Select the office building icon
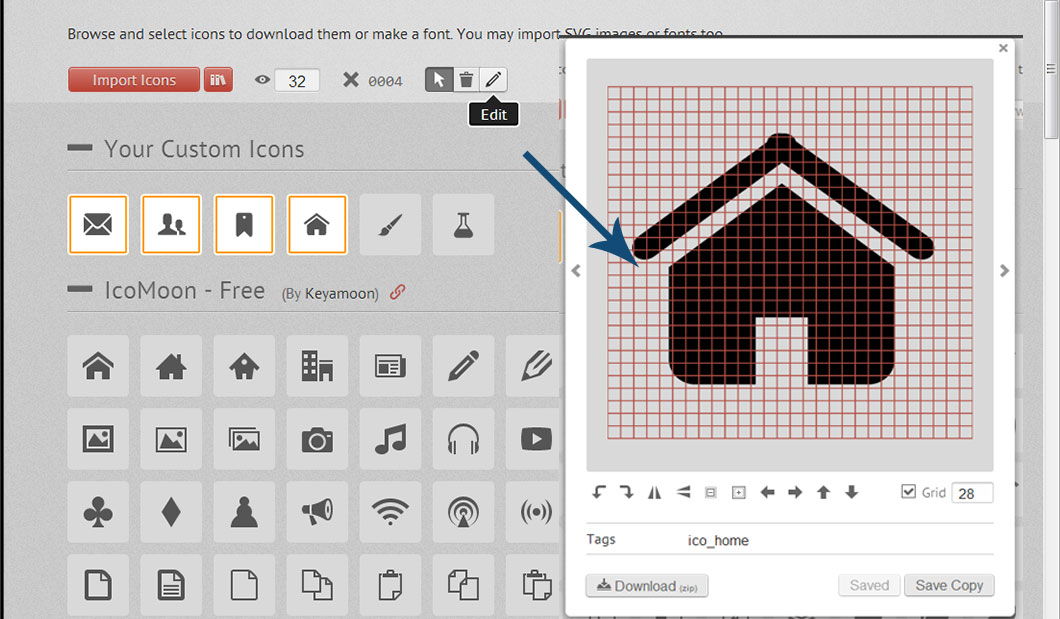 click(317, 366)
